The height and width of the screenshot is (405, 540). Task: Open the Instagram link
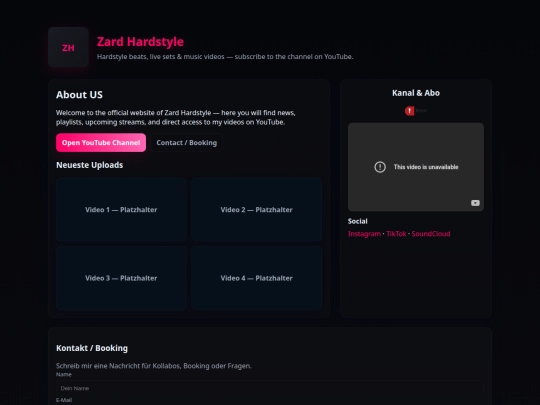click(364, 234)
